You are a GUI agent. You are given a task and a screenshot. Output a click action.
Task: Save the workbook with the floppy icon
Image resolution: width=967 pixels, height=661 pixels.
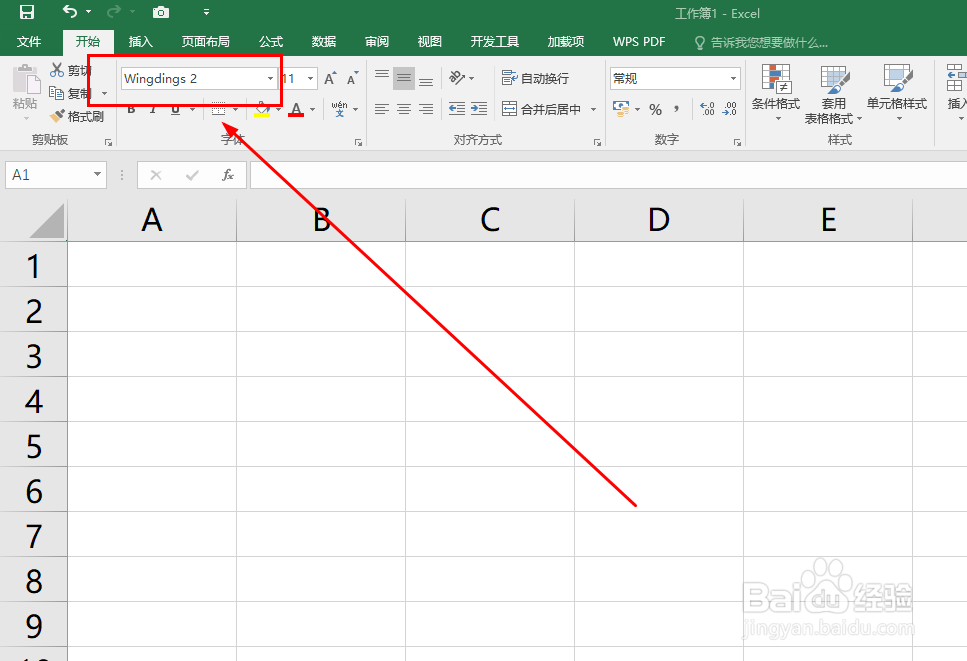click(x=27, y=12)
